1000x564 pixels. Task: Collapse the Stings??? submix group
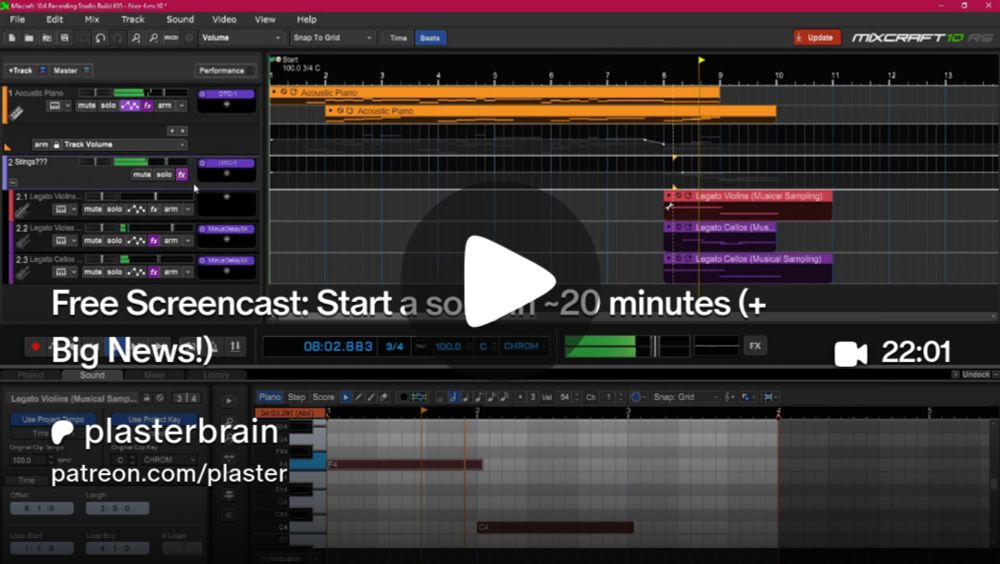tap(13, 182)
